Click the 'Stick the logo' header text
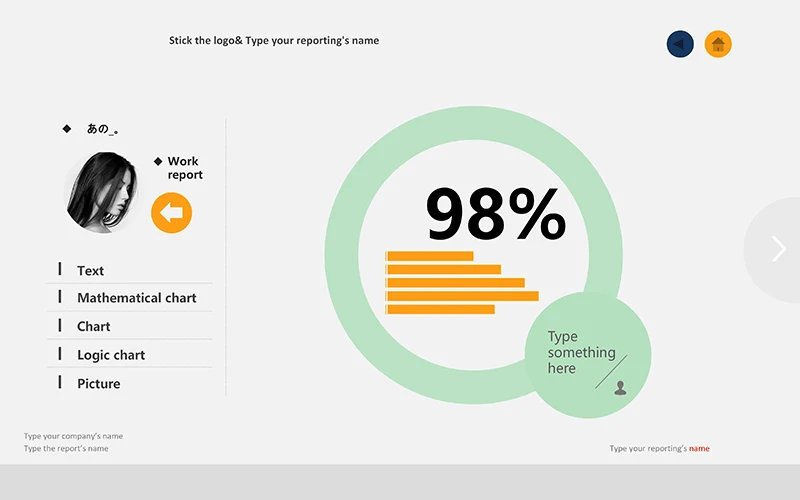Screen dimensions: 800x500 (x=274, y=41)
